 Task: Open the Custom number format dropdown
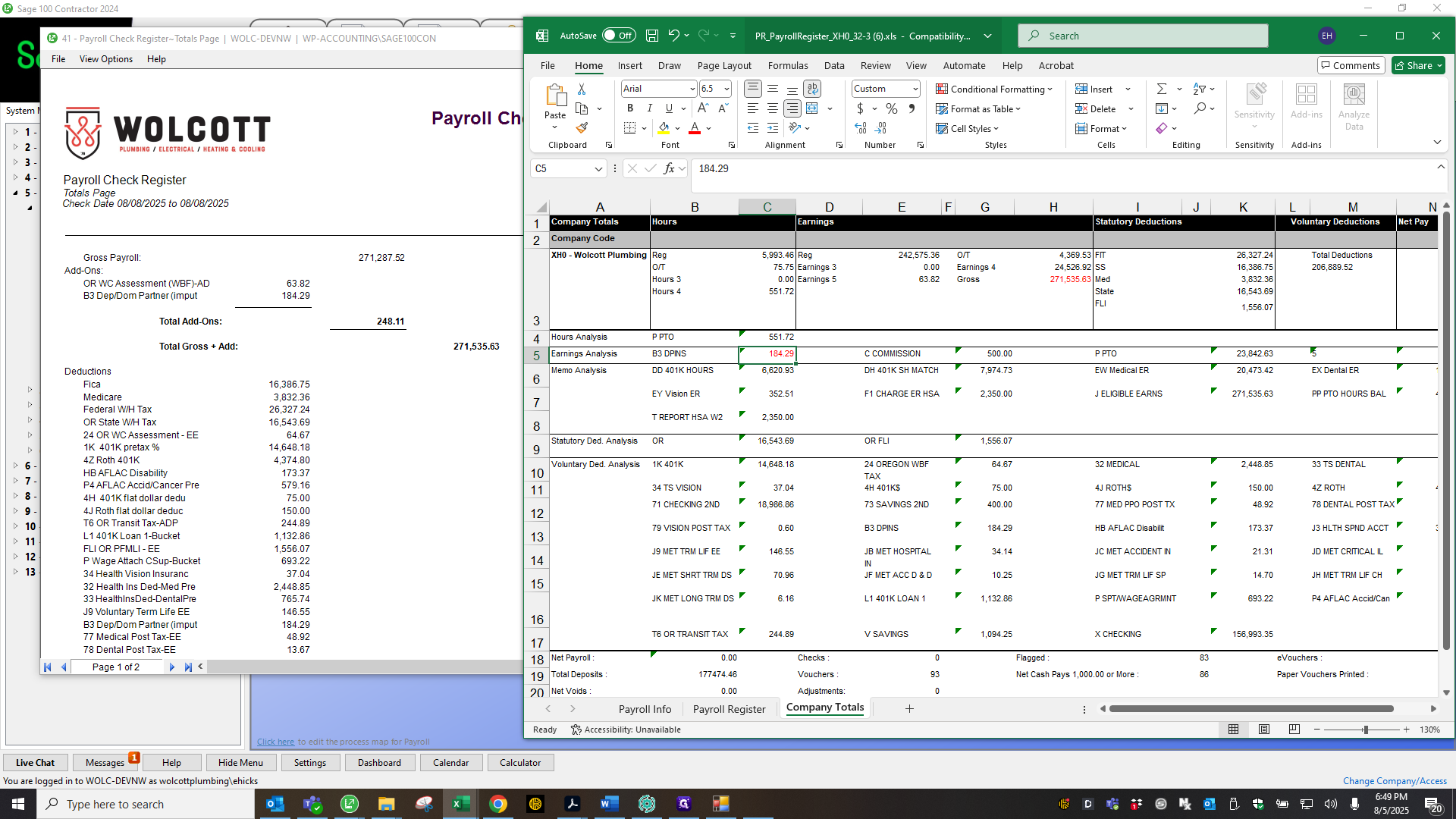(x=915, y=89)
